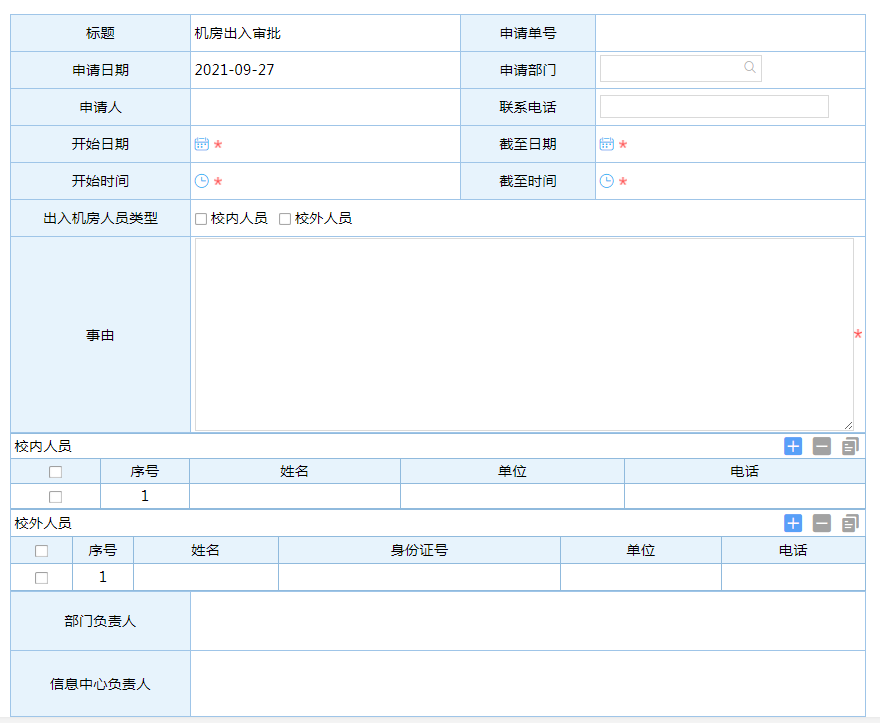This screenshot has width=880, height=723.
Task: Add a row to 校内人员 table
Action: click(793, 446)
